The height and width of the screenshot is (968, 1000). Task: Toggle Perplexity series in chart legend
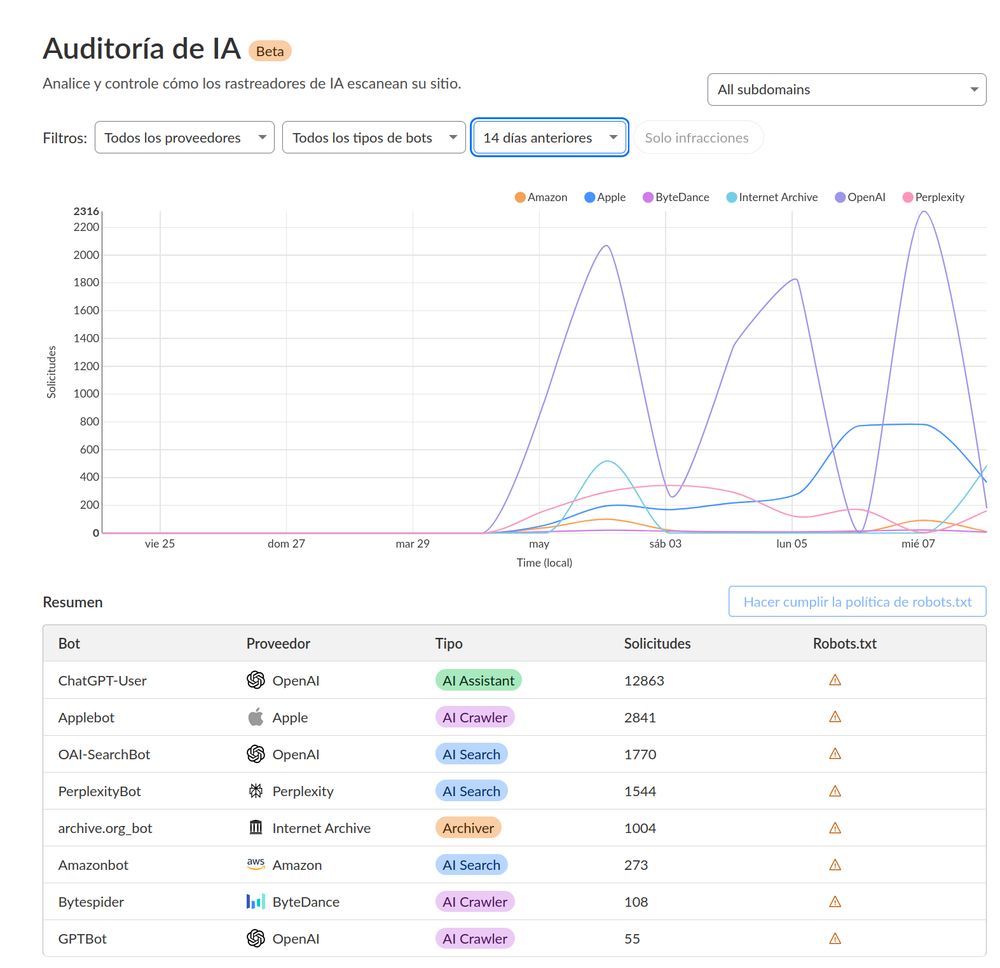934,197
